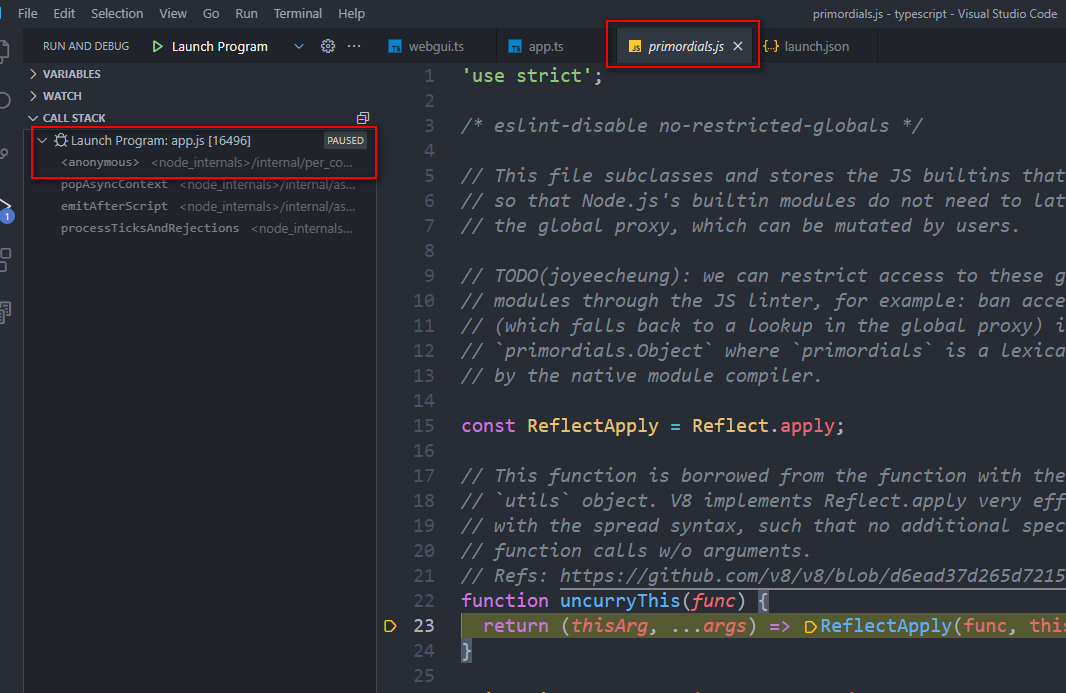Screen dimensions: 1066x693
Task: Open the Terminal menu
Action: (297, 13)
